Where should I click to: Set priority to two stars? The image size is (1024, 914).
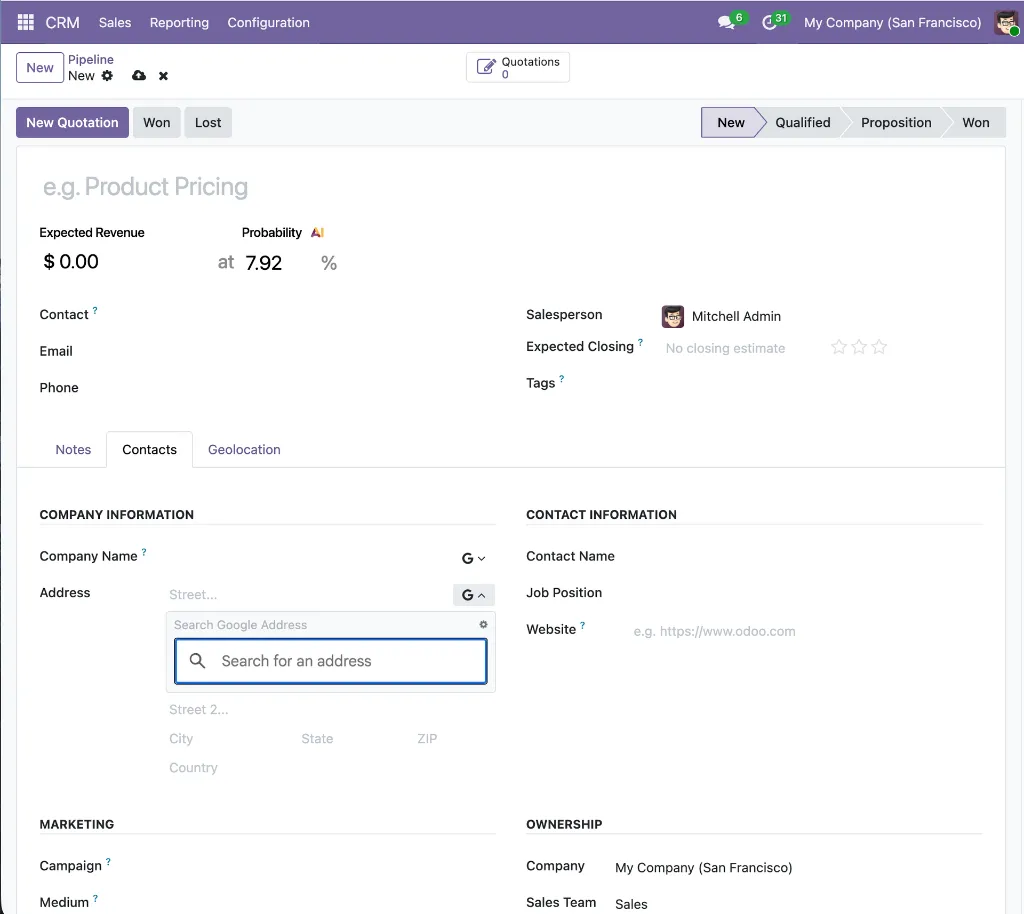[859, 347]
